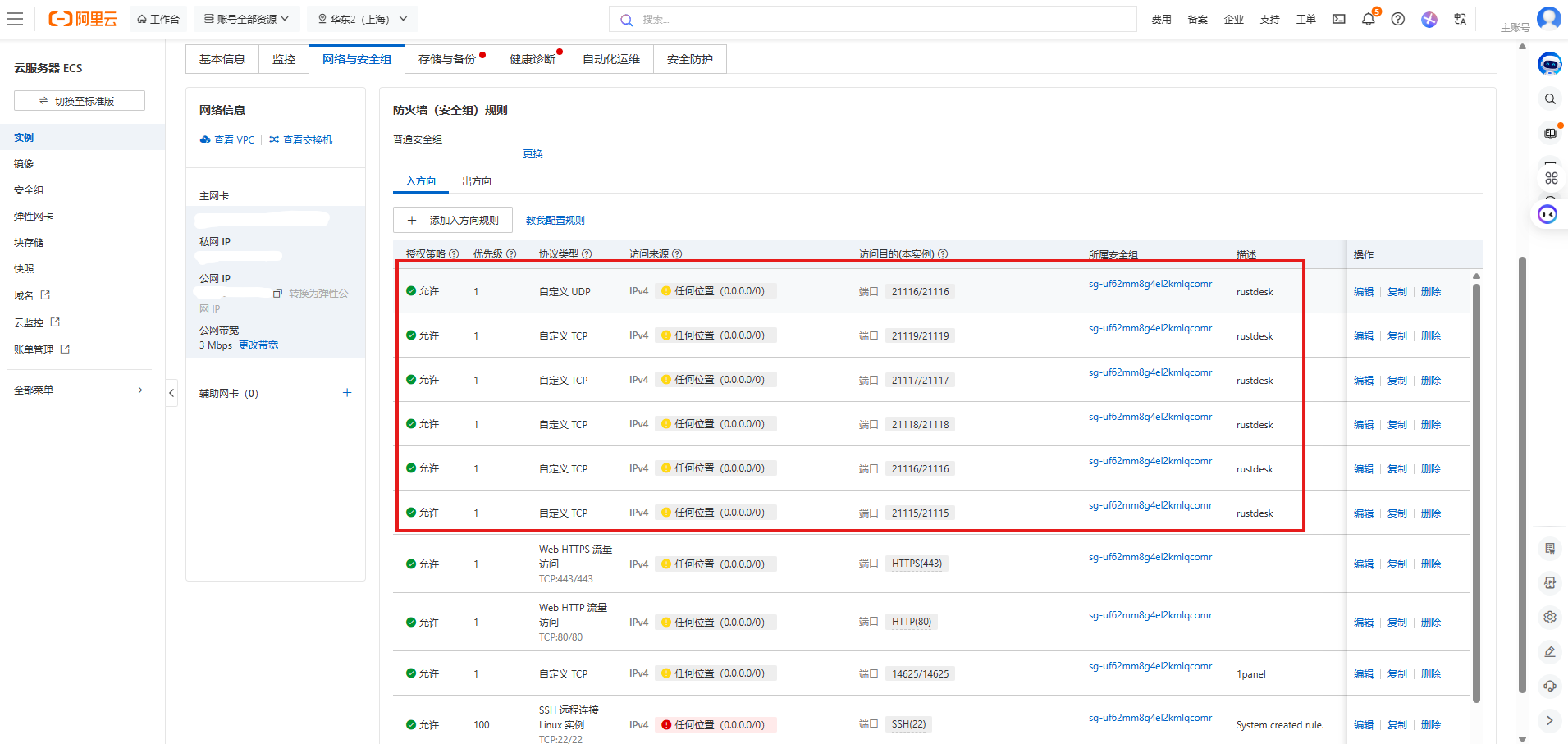The image size is (1568, 744).
Task: Open the 账号全部资源 dropdown
Action: (x=246, y=19)
